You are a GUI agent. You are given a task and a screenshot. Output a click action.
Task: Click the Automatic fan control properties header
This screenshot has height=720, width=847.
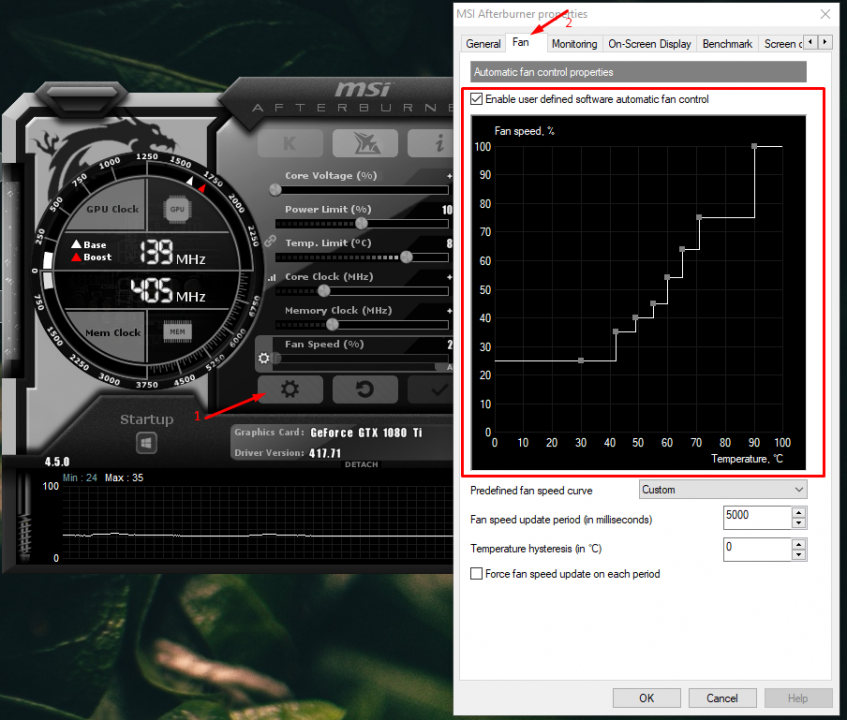pos(638,72)
